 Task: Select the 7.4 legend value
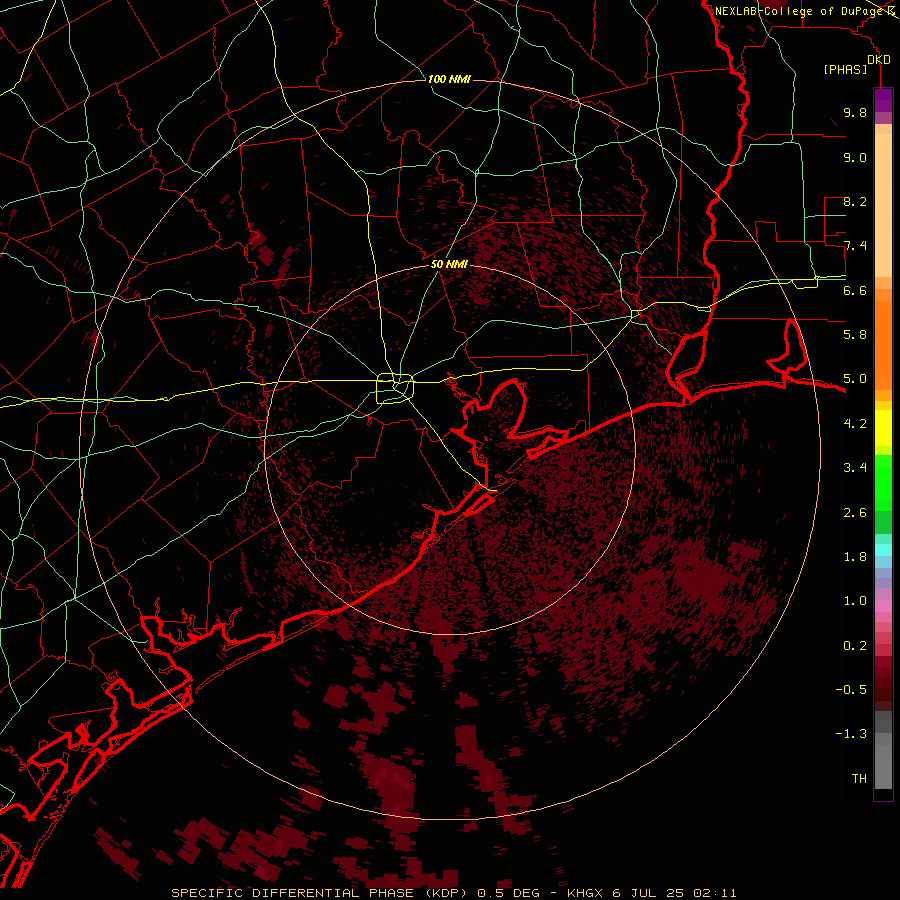[x=855, y=246]
